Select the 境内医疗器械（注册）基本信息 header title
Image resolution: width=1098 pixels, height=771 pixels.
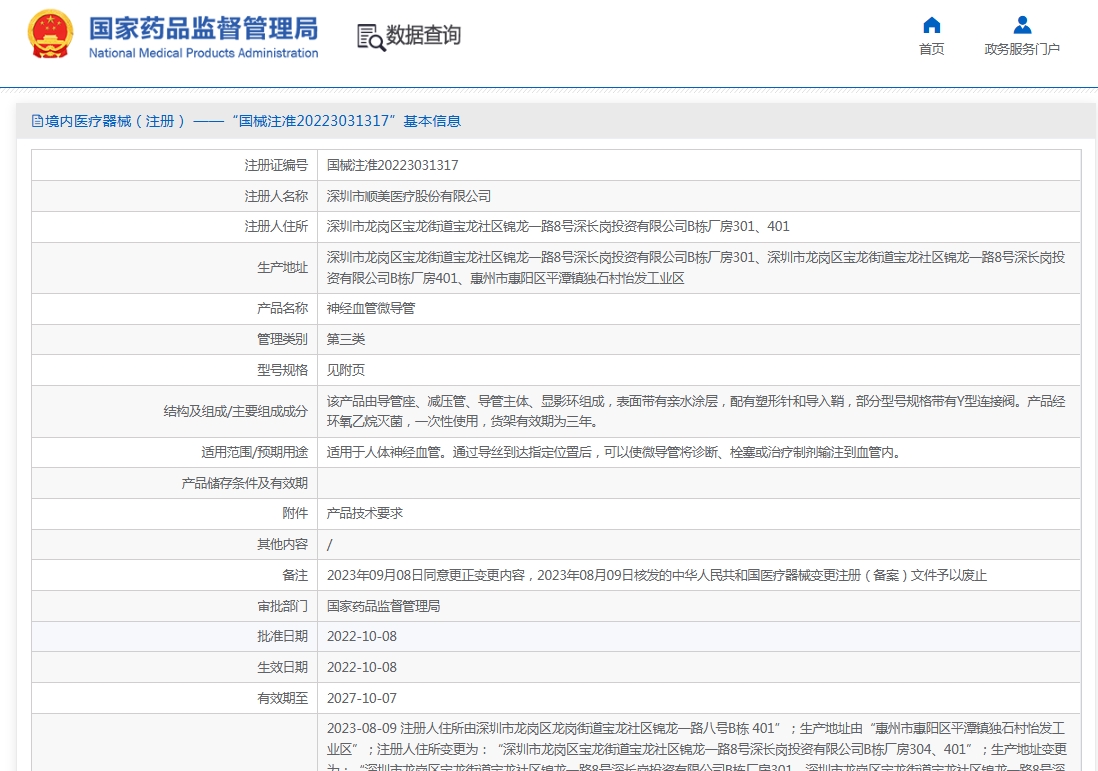pos(253,121)
